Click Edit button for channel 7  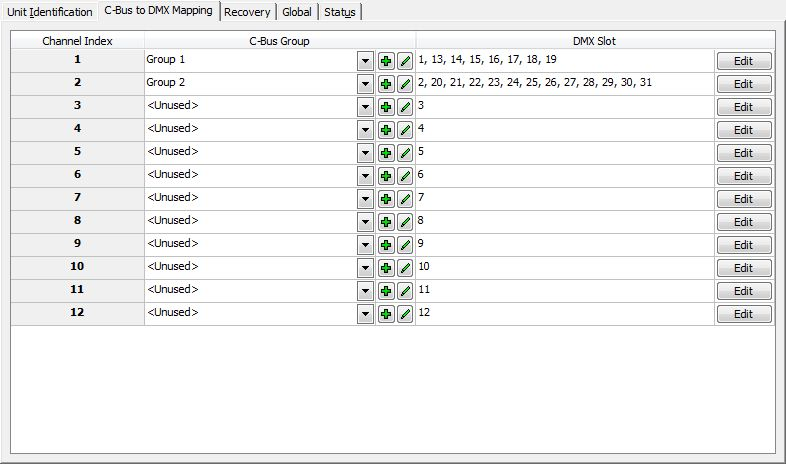[x=744, y=199]
